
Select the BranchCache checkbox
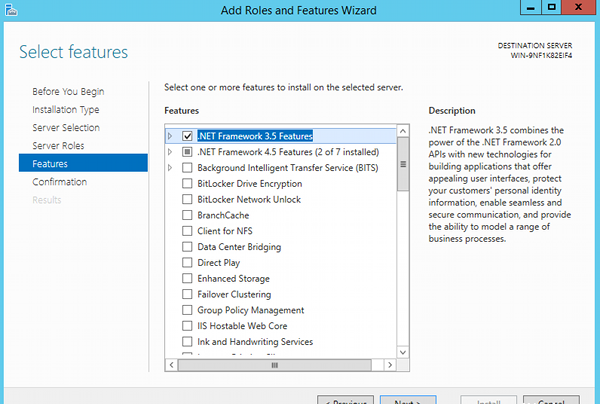[x=187, y=215]
